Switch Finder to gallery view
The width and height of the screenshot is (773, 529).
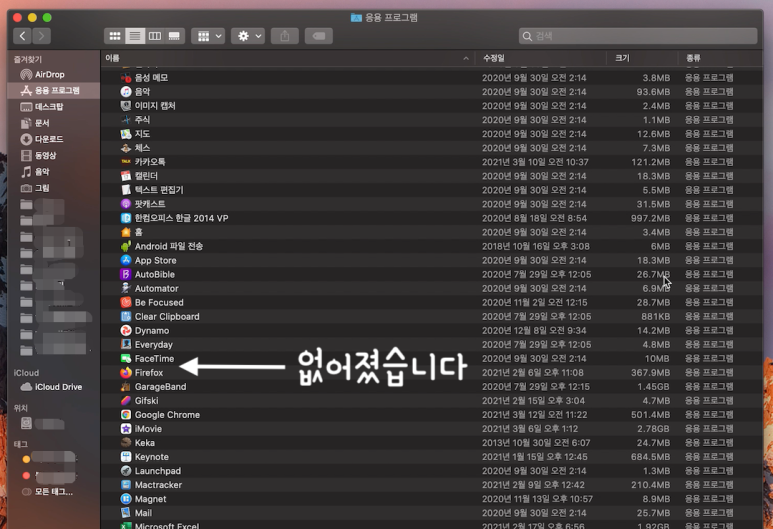pyautogui.click(x=174, y=36)
